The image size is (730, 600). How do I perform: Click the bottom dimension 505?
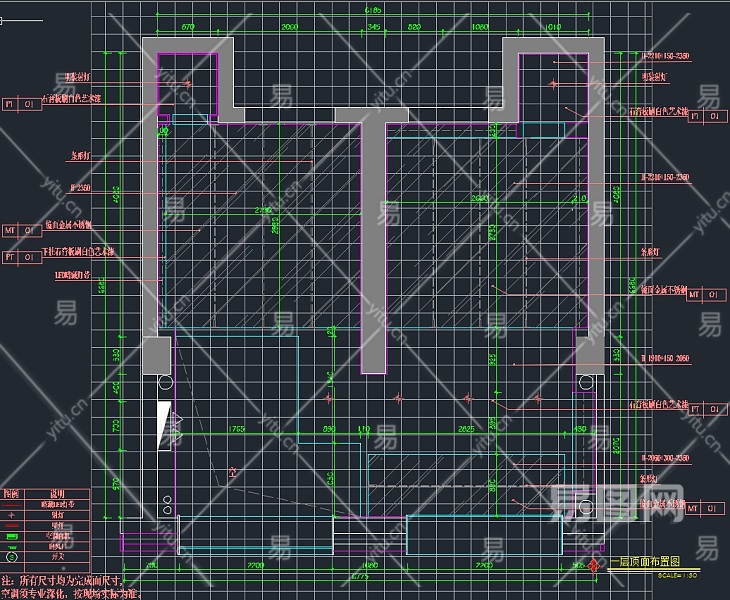(x=578, y=565)
